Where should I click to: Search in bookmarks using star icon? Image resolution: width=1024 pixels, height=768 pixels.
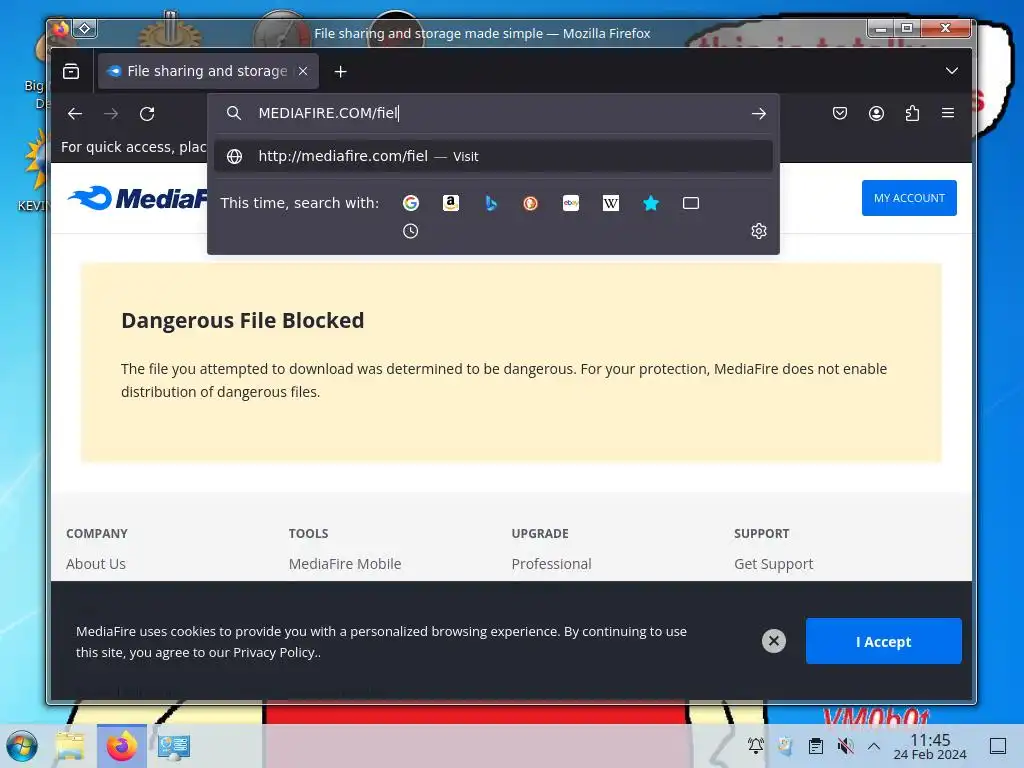pyautogui.click(x=651, y=203)
